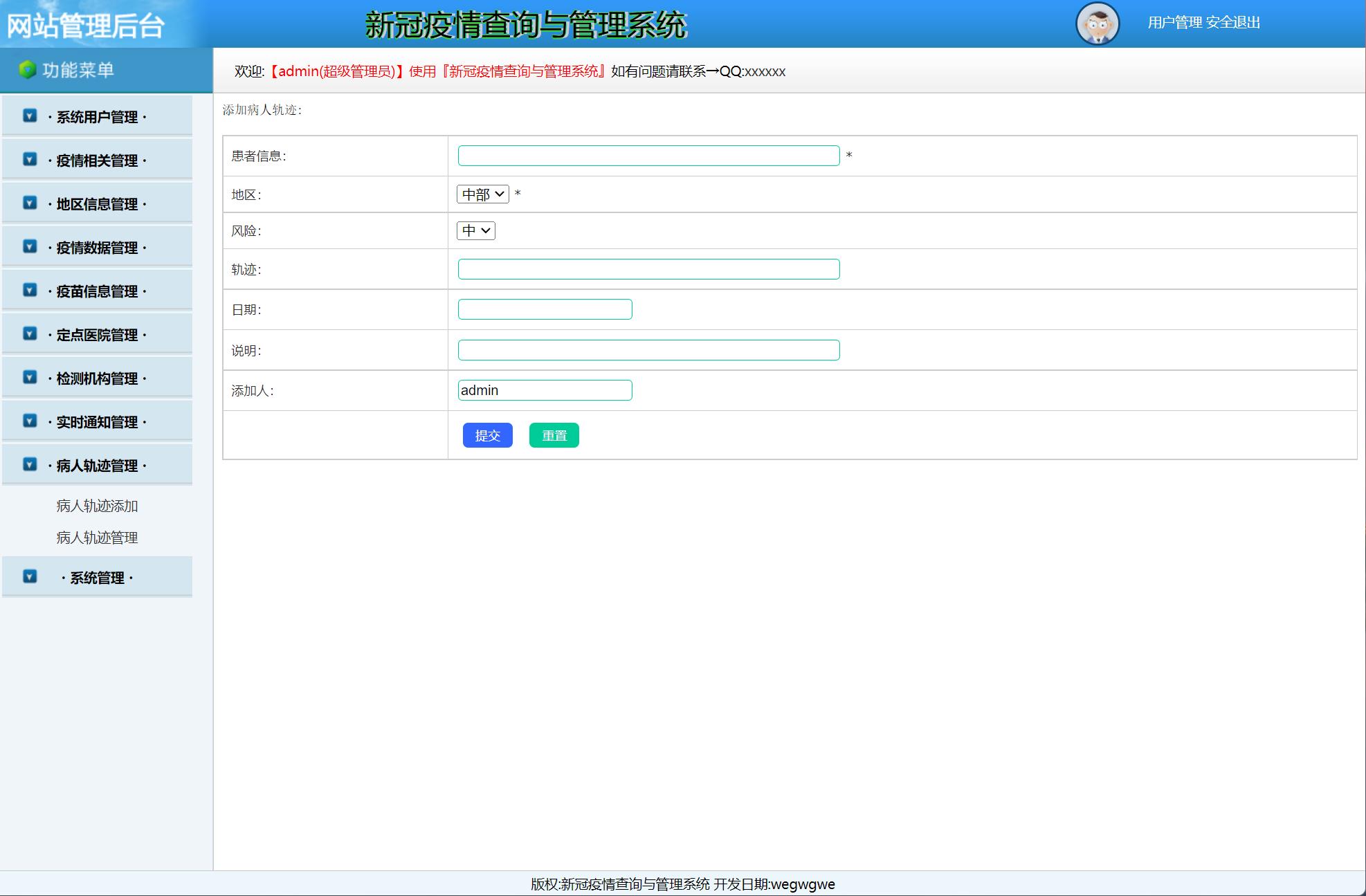Click arrow icon beside 地区信息管理
Image resolution: width=1366 pixels, height=896 pixels.
point(30,203)
